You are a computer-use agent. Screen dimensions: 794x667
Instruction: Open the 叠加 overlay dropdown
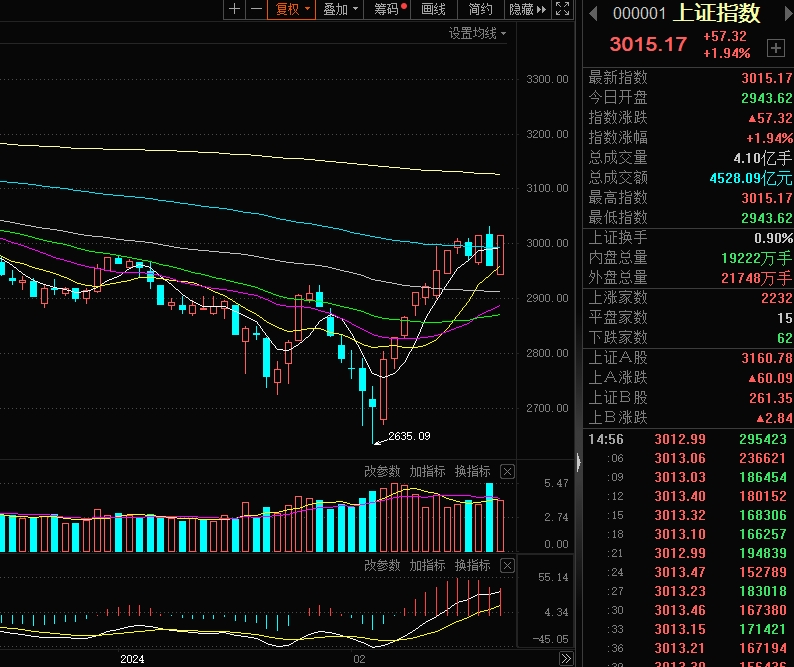[341, 9]
